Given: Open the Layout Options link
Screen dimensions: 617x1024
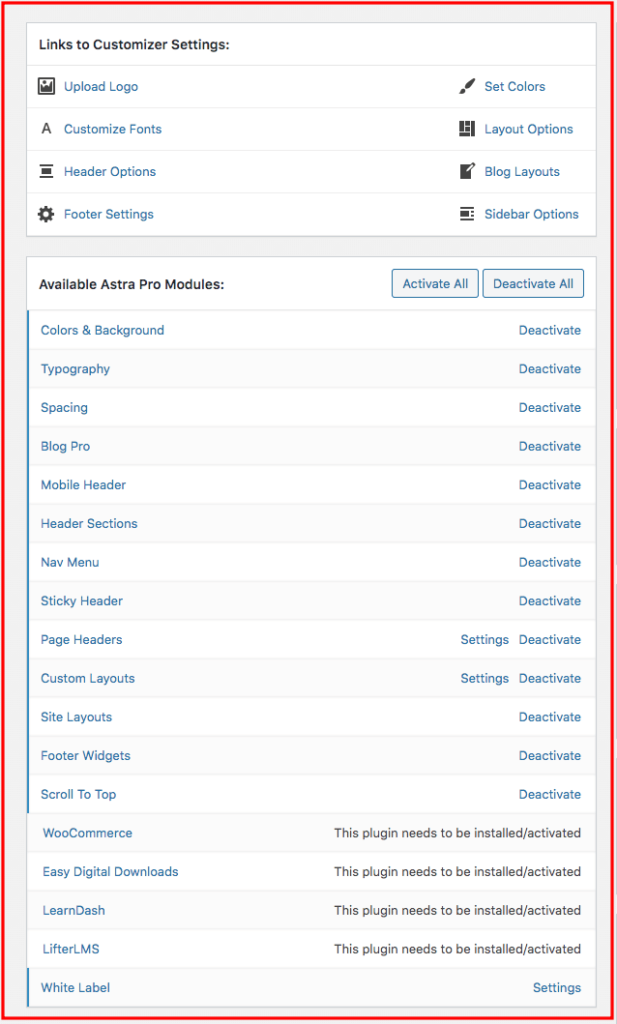Looking at the screenshot, I should [529, 129].
